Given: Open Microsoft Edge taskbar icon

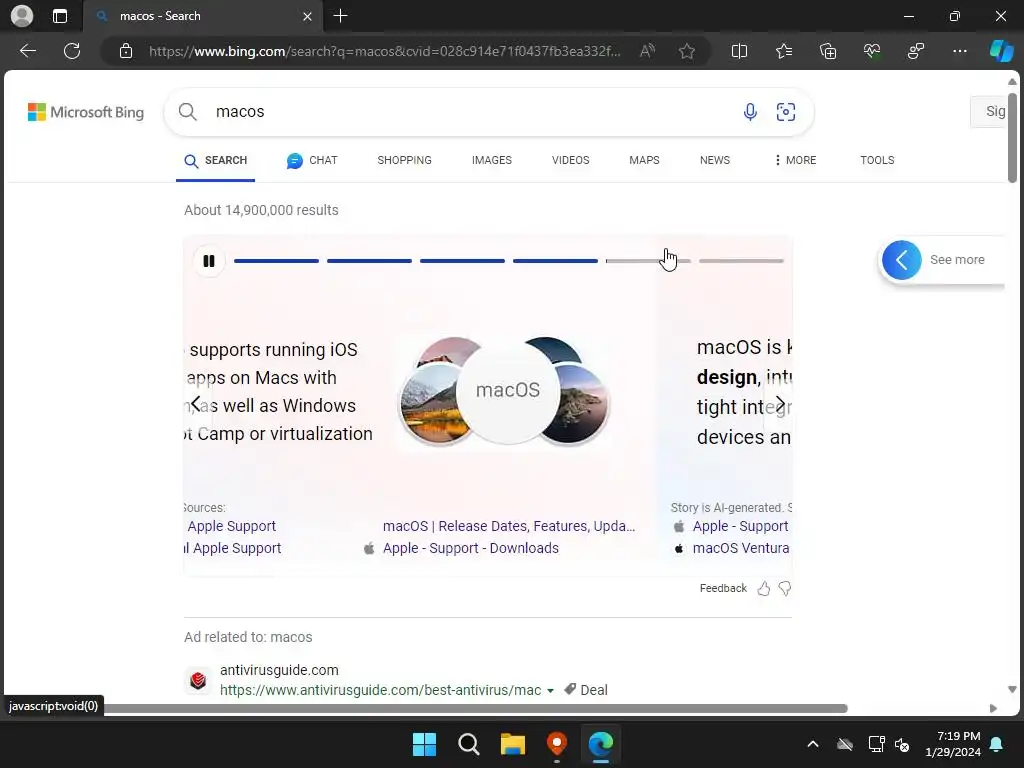Looking at the screenshot, I should (601, 744).
